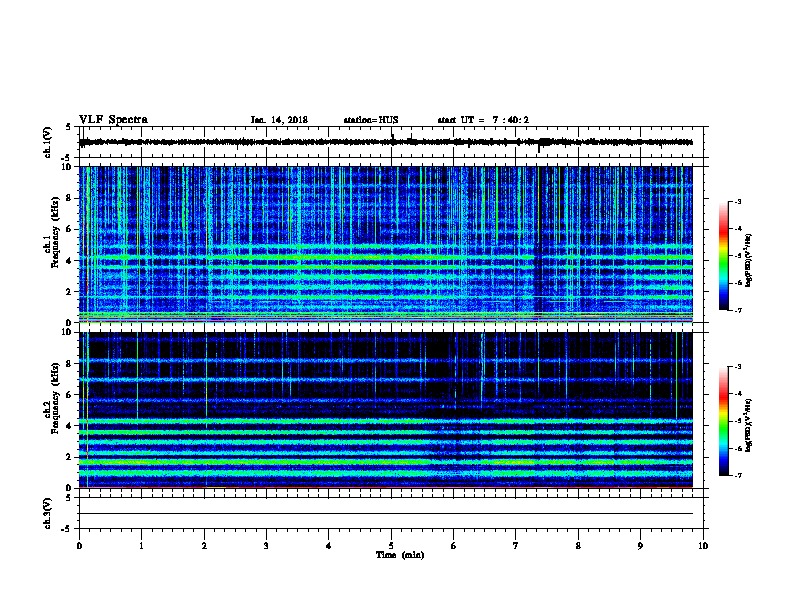Viewport: 792px width, 612px height.
Task: Click the "VLF Spectra" plot title
Action: point(113,120)
